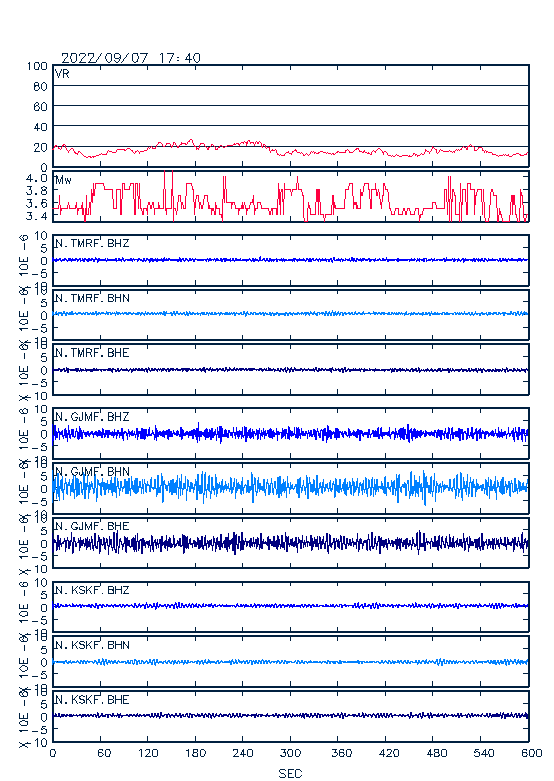The width and height of the screenshot is (554, 781).
Task: Click the 3.4 value on Mw axis
Action: coord(36,216)
